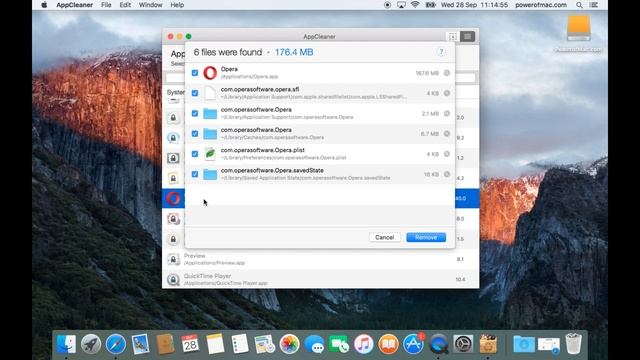This screenshot has height=360, width=640.
Task: Open the App Store from the Dock
Action: 413,344
